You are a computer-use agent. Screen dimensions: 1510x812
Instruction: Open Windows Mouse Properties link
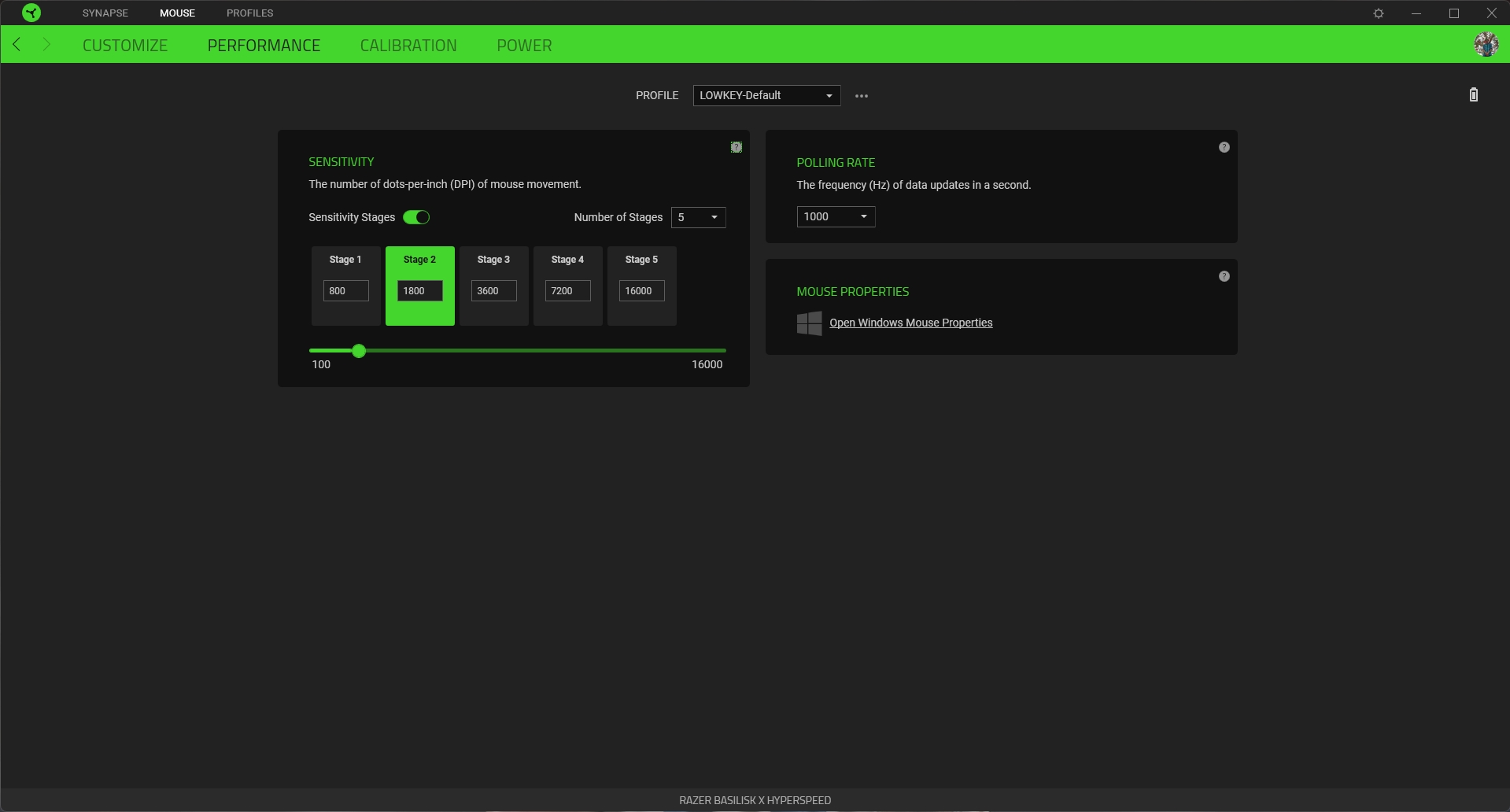click(910, 323)
